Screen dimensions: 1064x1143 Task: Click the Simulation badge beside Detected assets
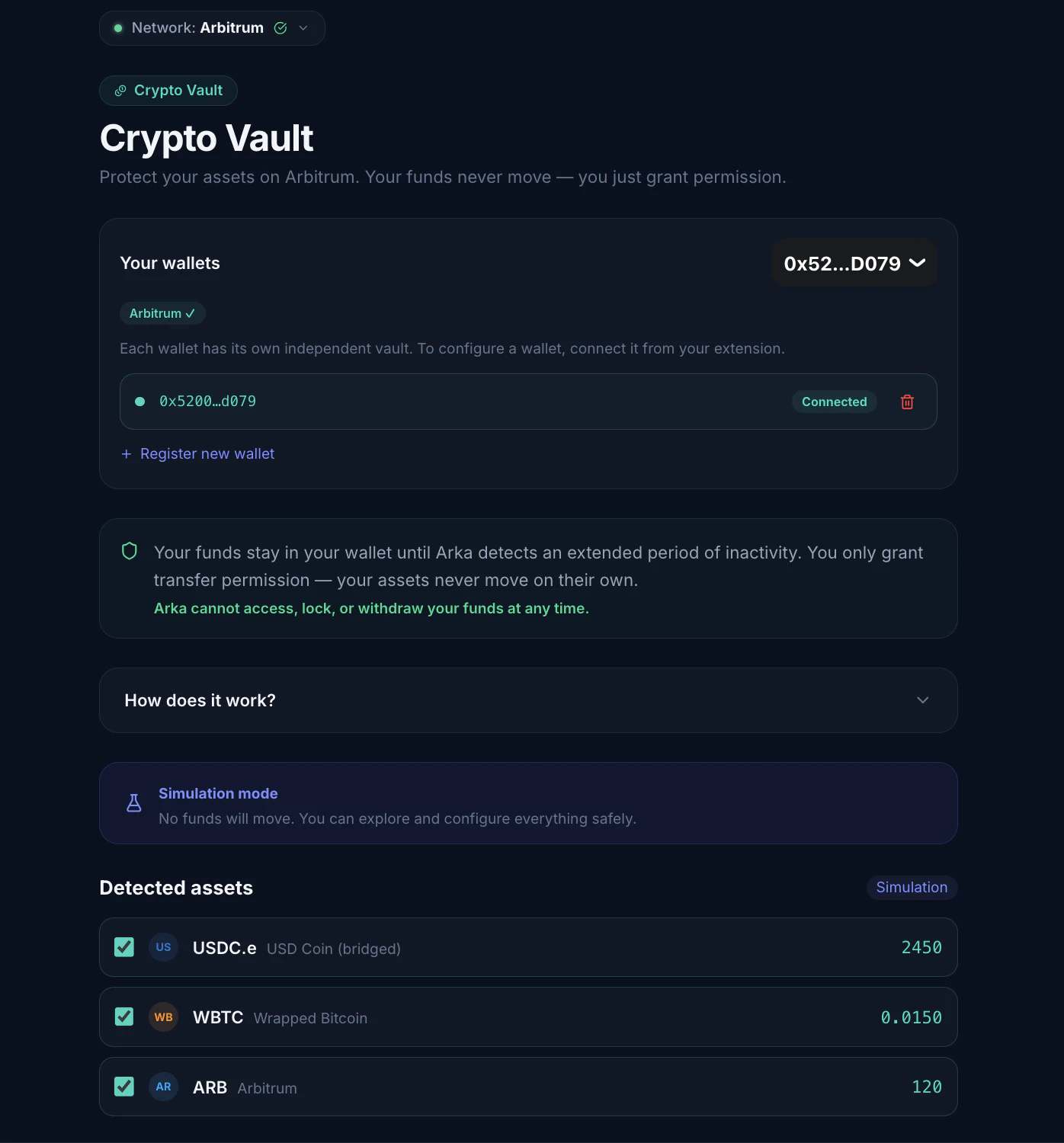point(911,887)
